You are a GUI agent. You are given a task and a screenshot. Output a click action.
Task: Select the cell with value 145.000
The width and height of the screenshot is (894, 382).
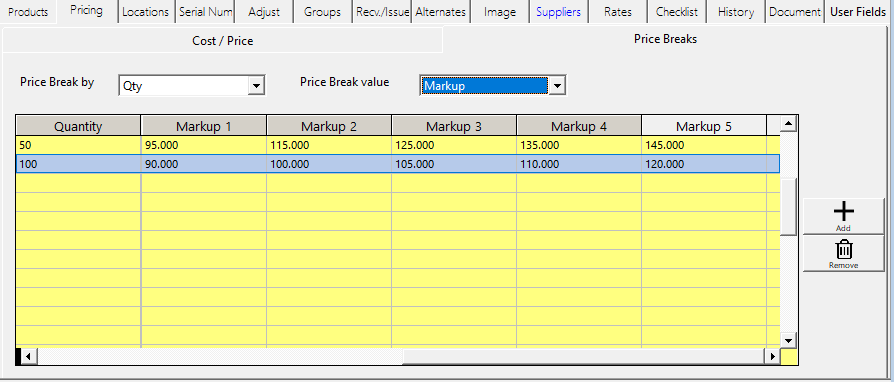point(704,145)
